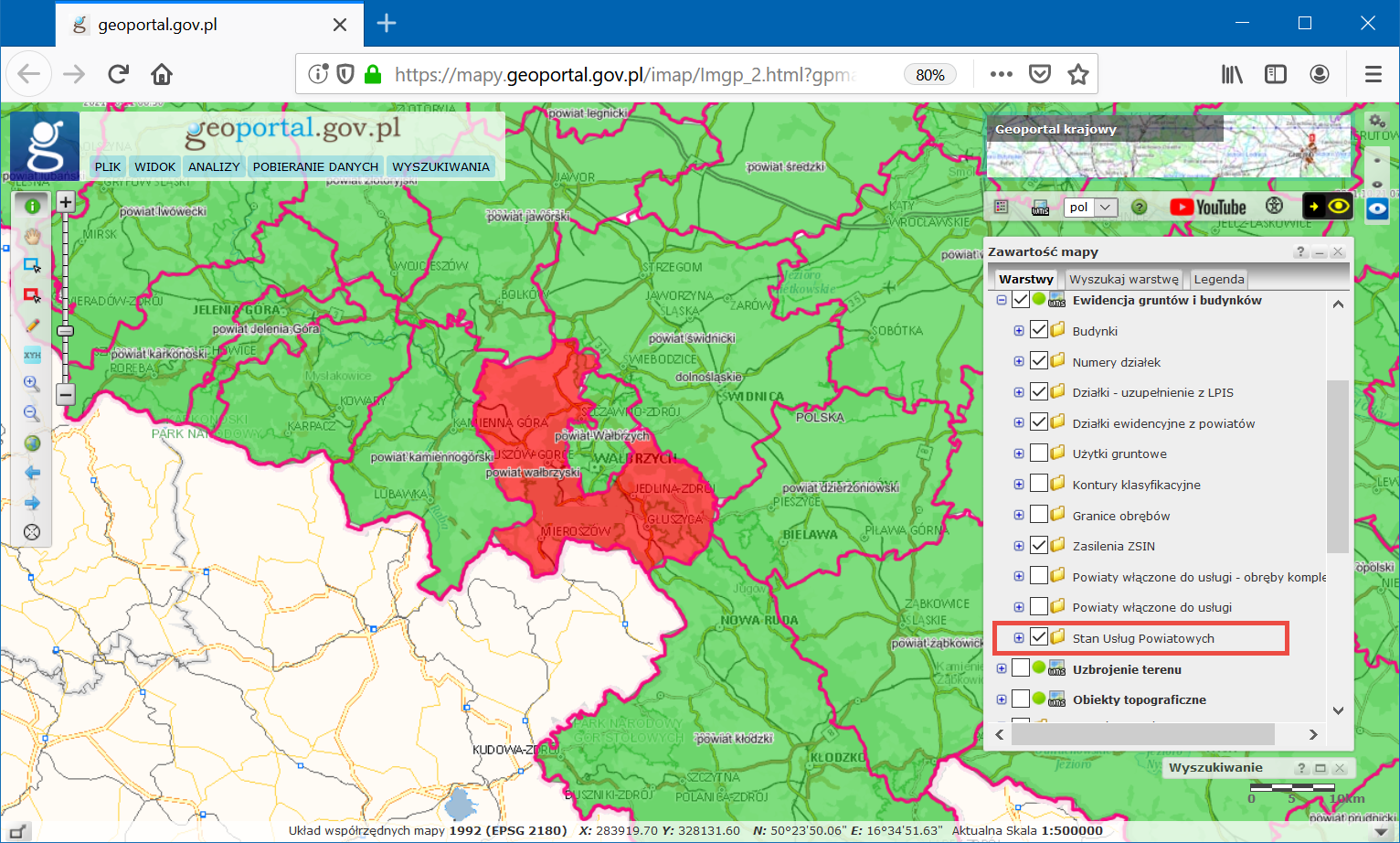
Task: Expand the Uzbrojenie terenu layer group
Action: pyautogui.click(x=1002, y=668)
